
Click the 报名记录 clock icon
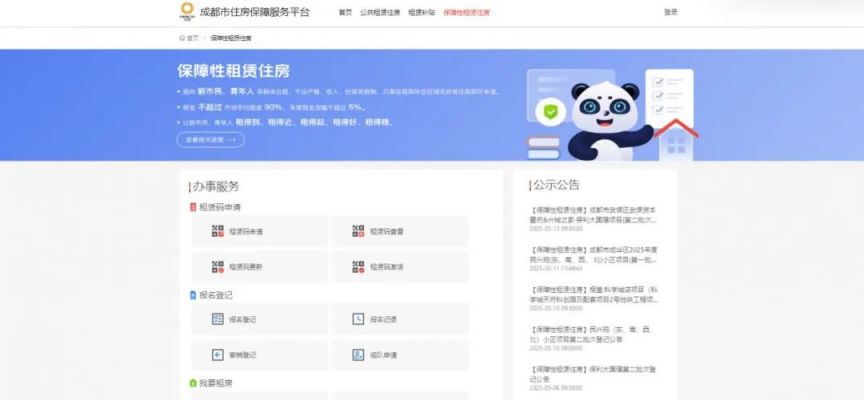coord(358,319)
